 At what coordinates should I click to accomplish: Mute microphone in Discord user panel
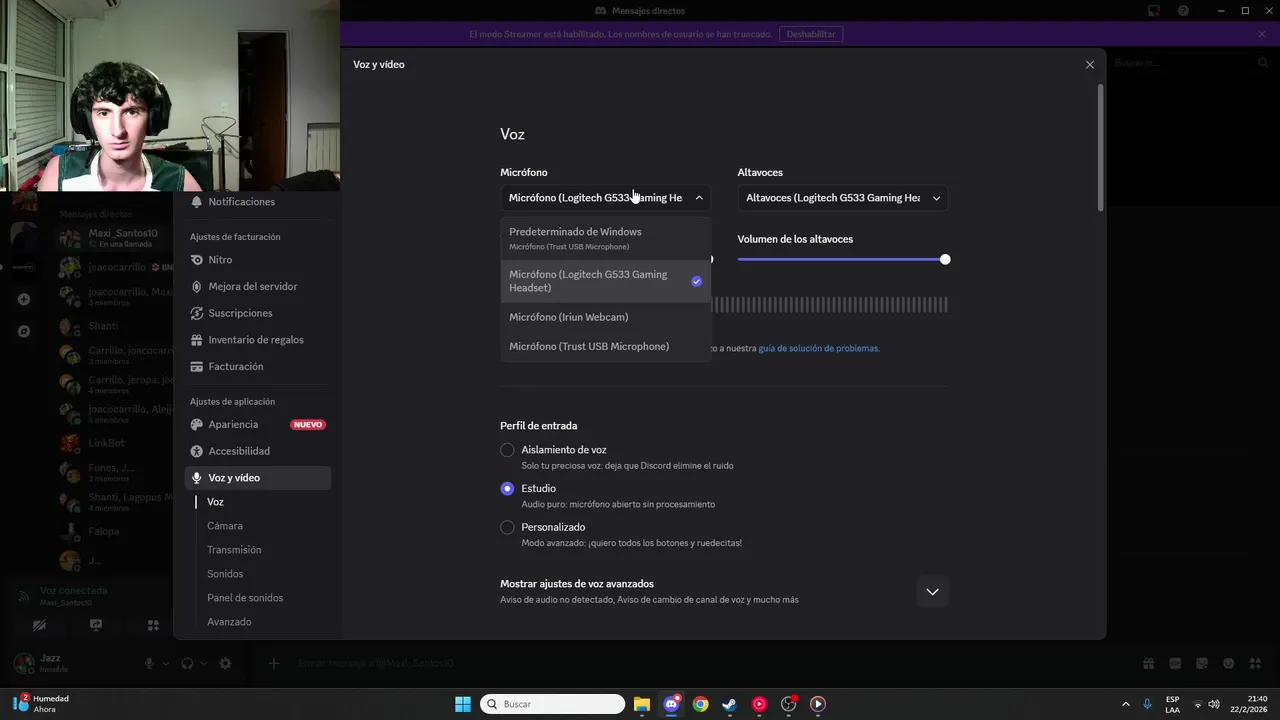pyautogui.click(x=150, y=663)
